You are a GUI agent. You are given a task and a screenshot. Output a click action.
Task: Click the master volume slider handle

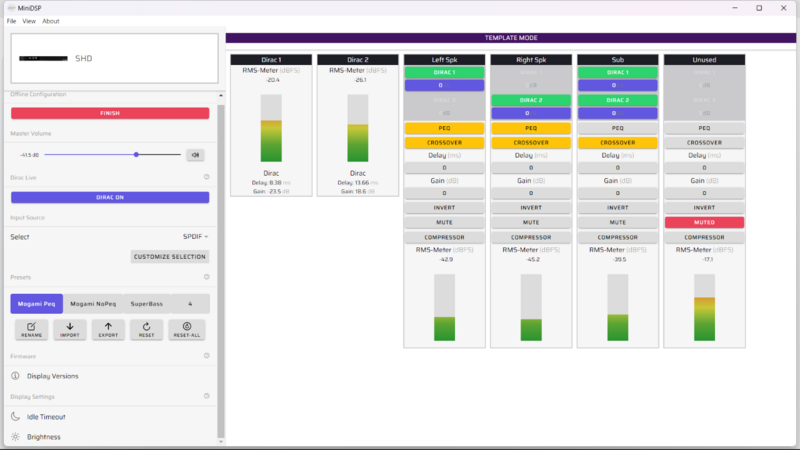tap(136, 155)
